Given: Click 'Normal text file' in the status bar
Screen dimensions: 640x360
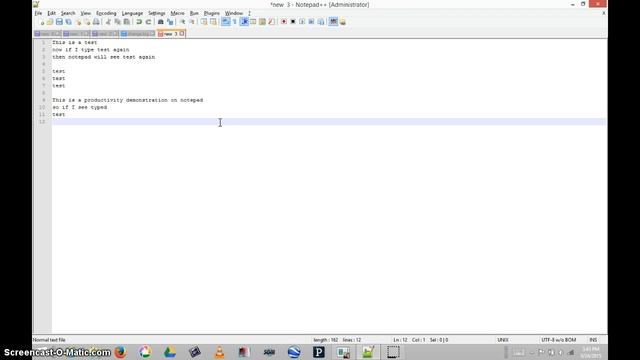Looking at the screenshot, I should 49,340.
